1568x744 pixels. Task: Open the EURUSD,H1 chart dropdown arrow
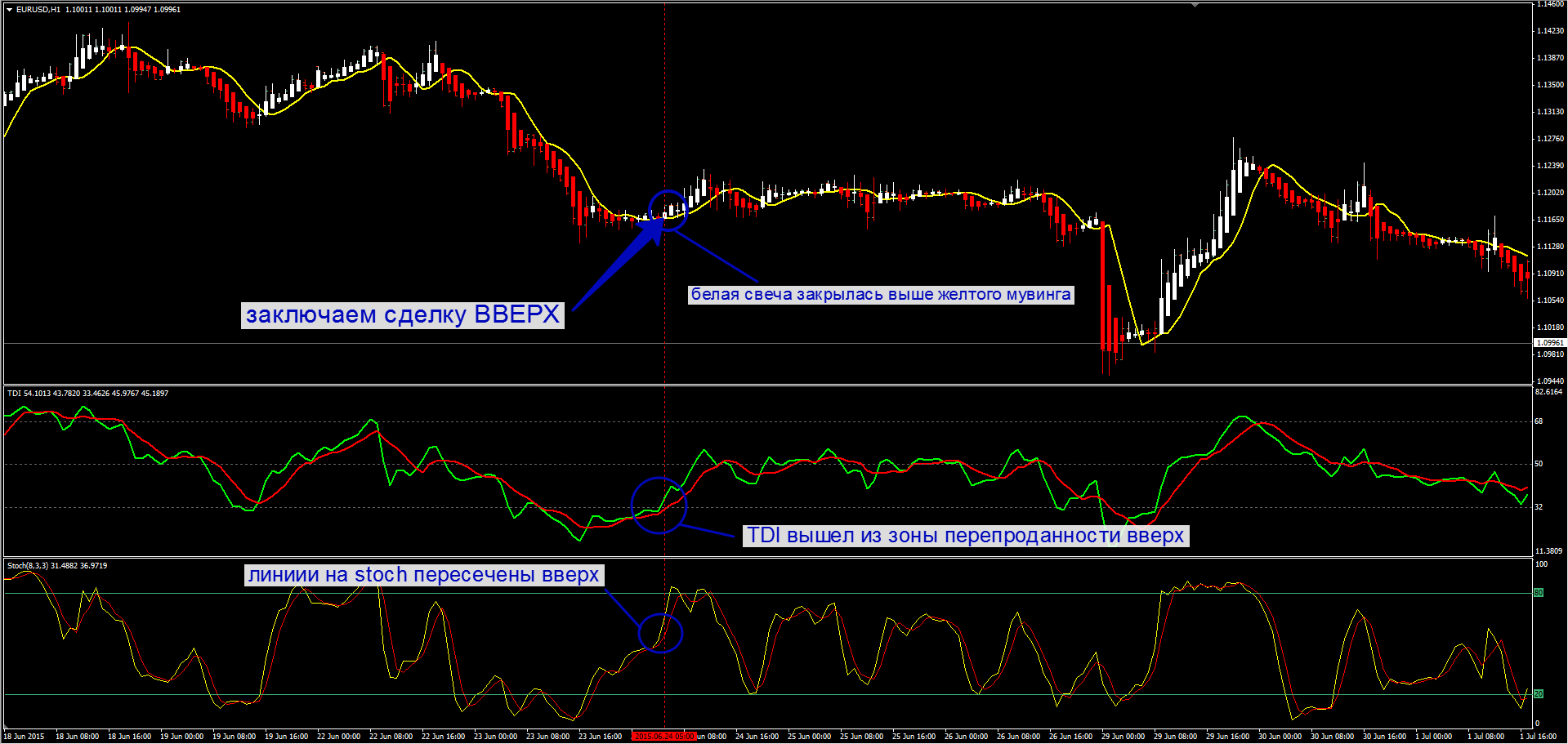(9, 10)
